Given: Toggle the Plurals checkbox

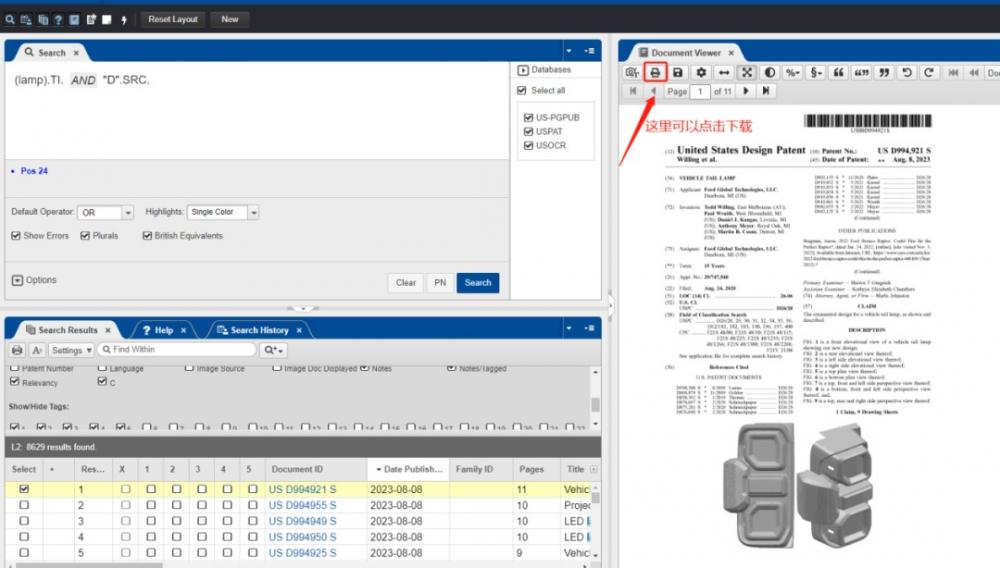Looking at the screenshot, I should tap(85, 236).
